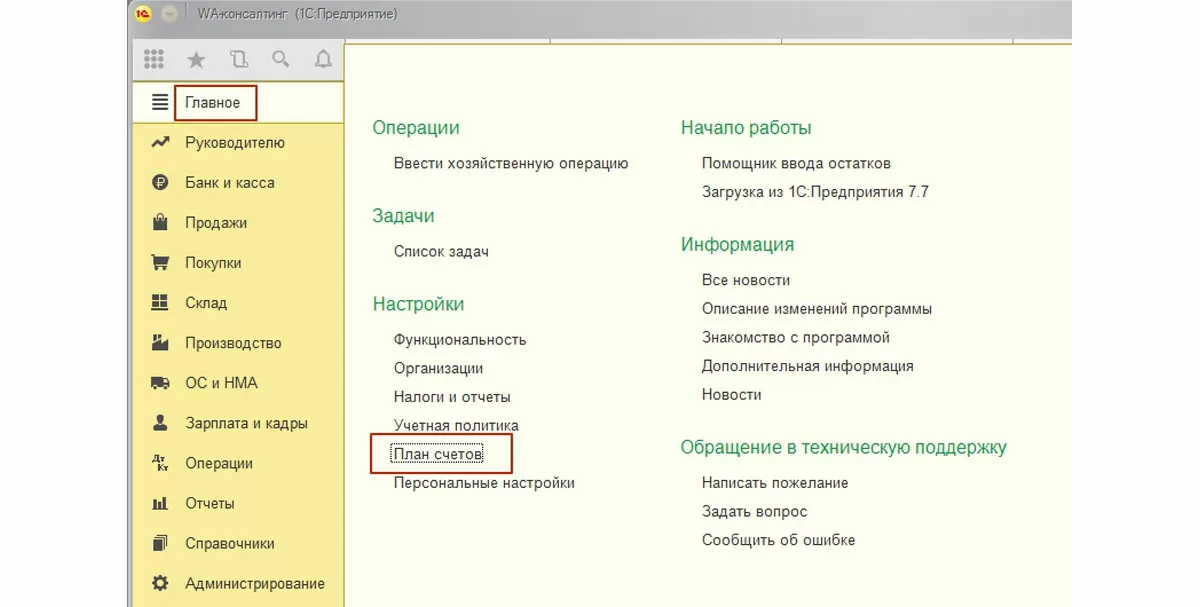Click the Search magnifier icon
The height and width of the screenshot is (607, 1200).
281,60
